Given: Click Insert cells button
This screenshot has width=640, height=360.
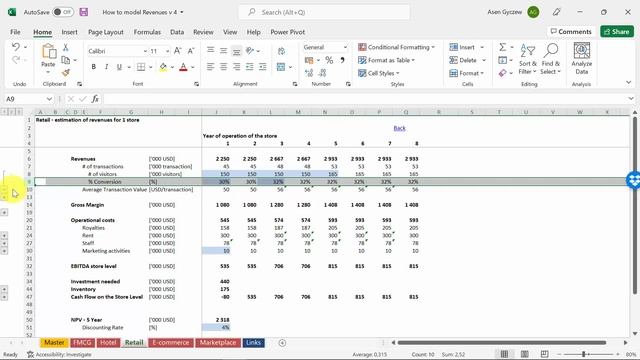Looking at the screenshot, I should pos(462,47).
